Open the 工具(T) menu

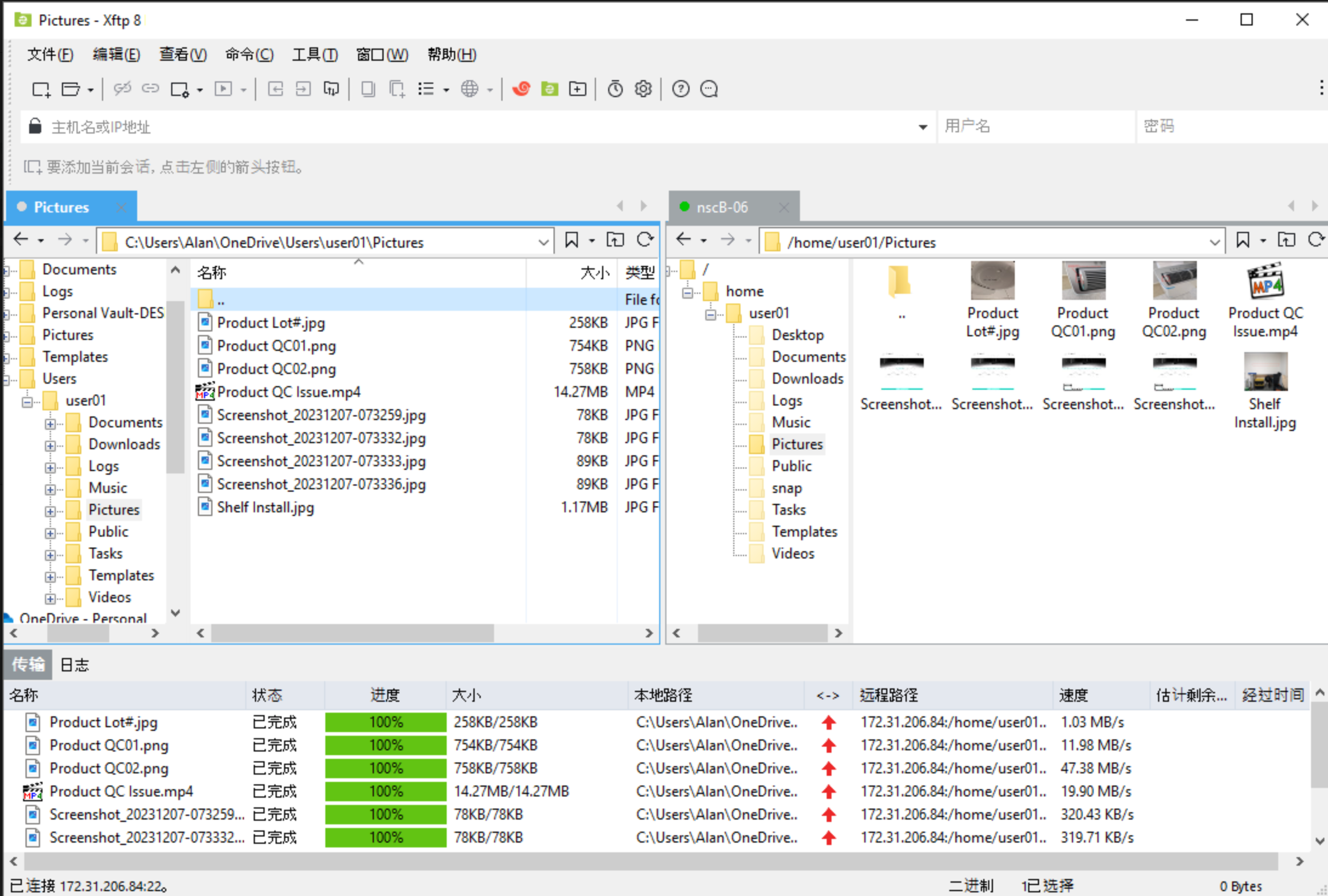(314, 55)
